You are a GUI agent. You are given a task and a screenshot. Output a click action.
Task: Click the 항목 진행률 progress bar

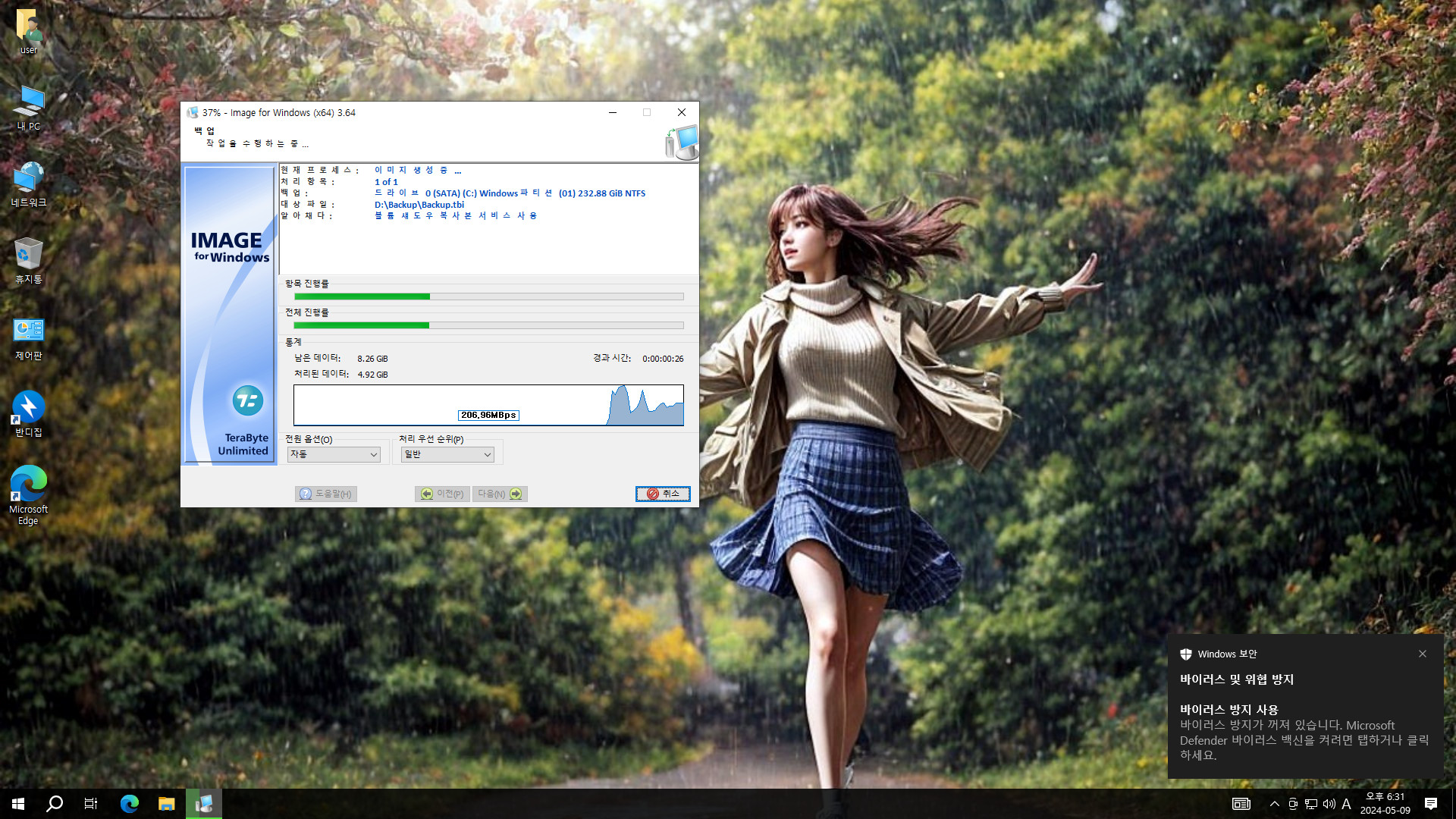coord(488,297)
